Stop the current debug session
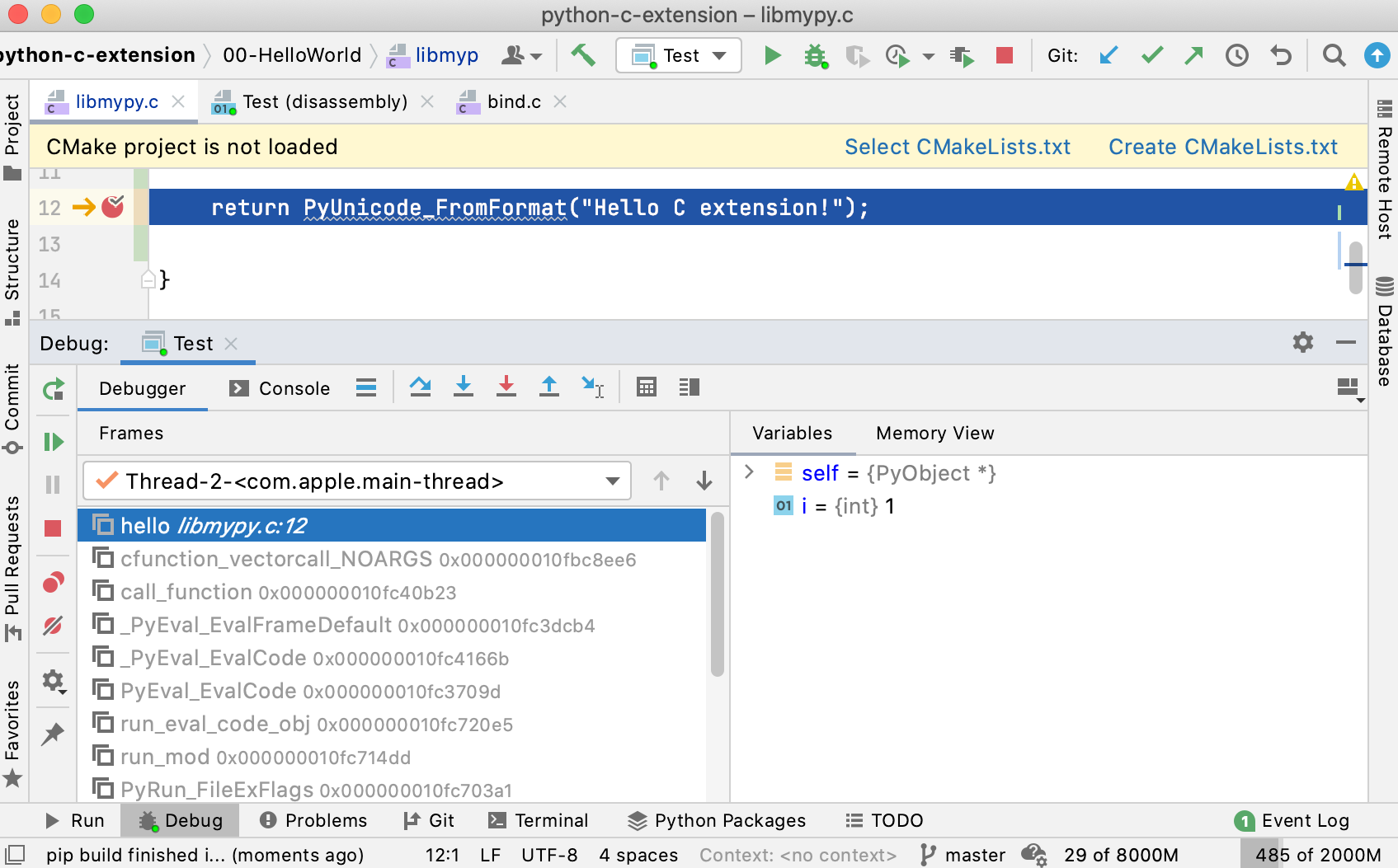 (x=53, y=528)
